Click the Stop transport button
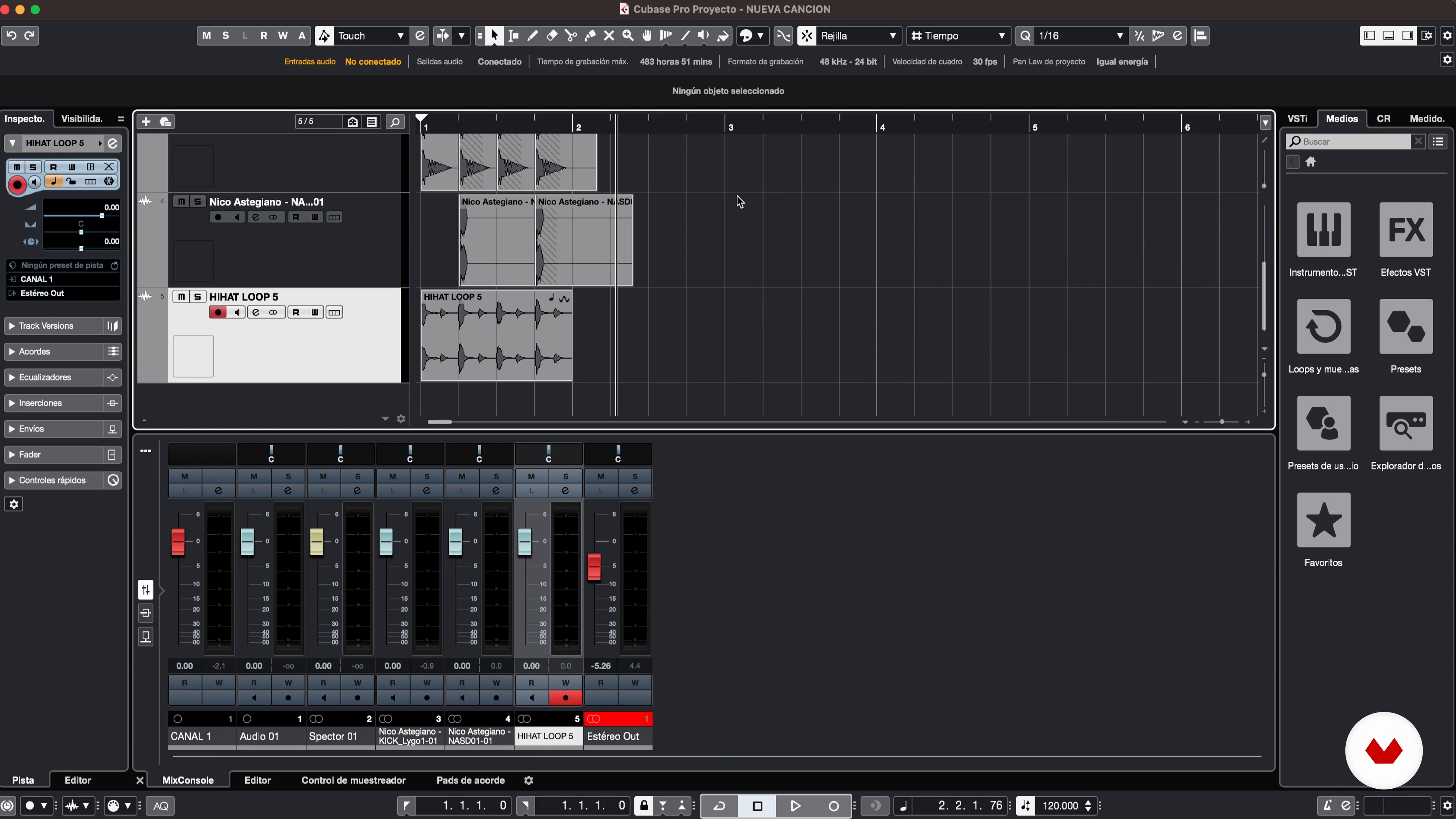Viewport: 1456px width, 819px height. 758,806
